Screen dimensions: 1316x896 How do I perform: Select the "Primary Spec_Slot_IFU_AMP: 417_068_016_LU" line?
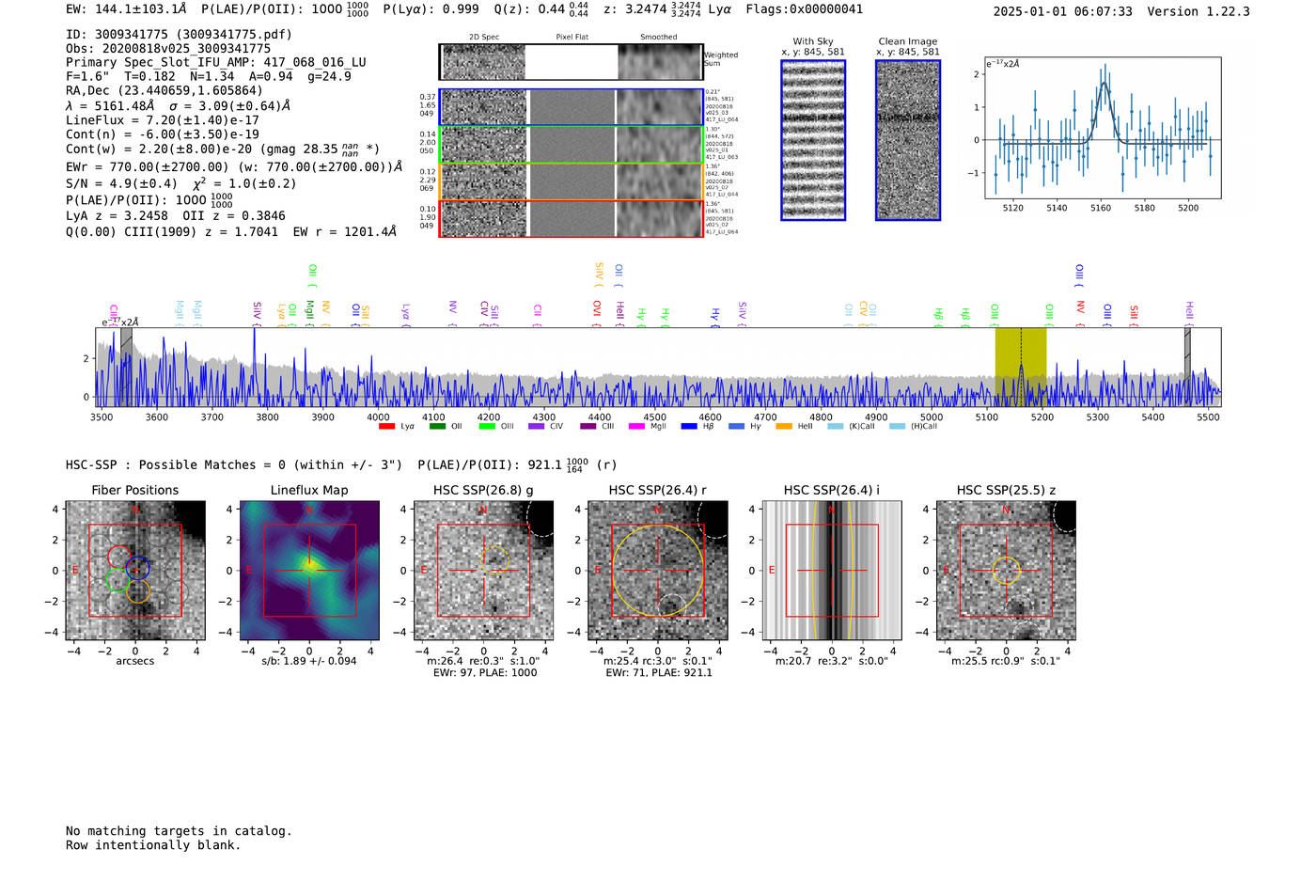[x=216, y=63]
